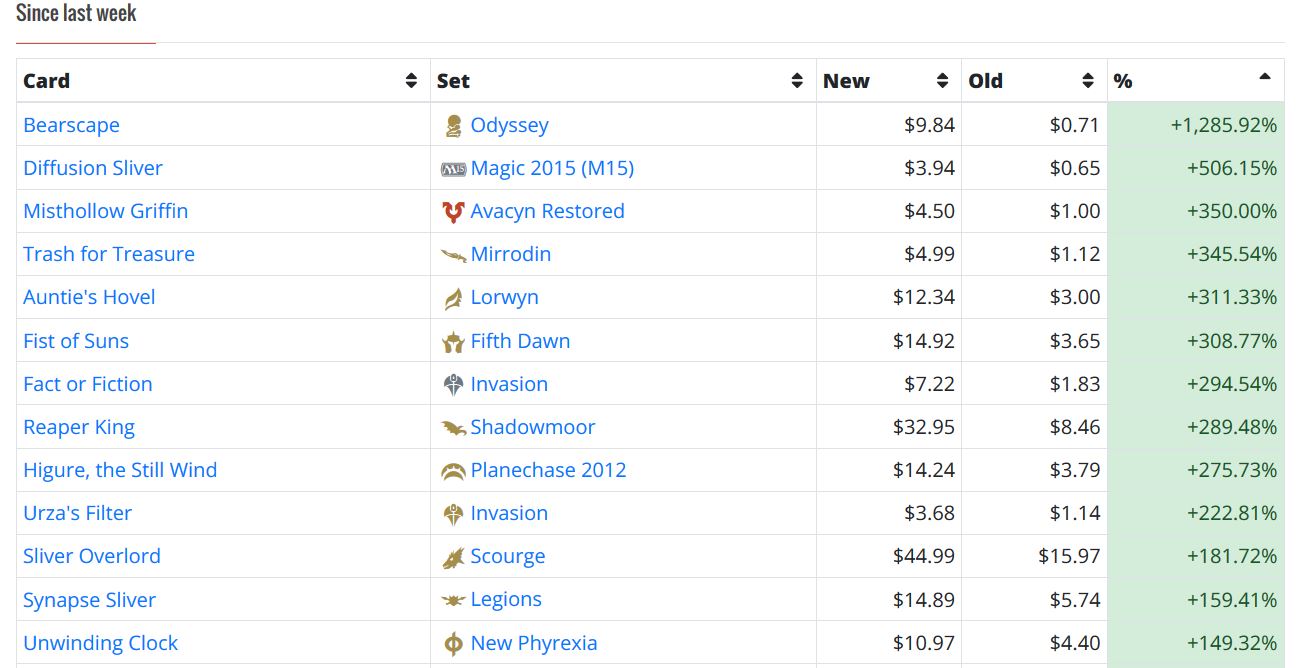The image size is (1304, 668).
Task: Sort by the New price column
Action: point(942,81)
